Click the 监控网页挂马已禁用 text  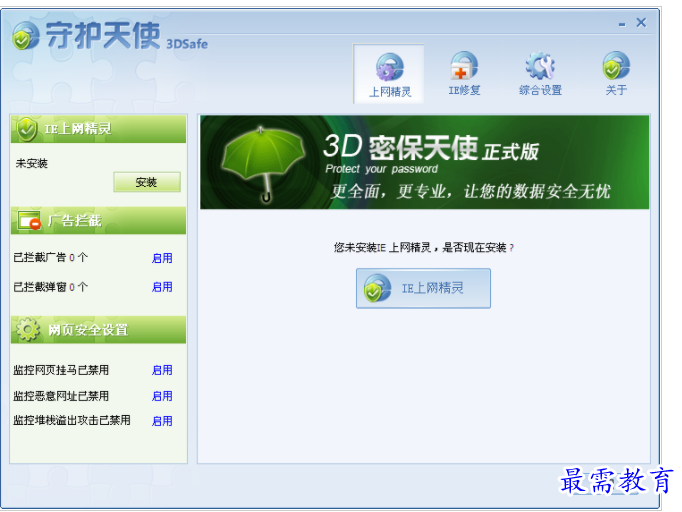tap(61, 370)
